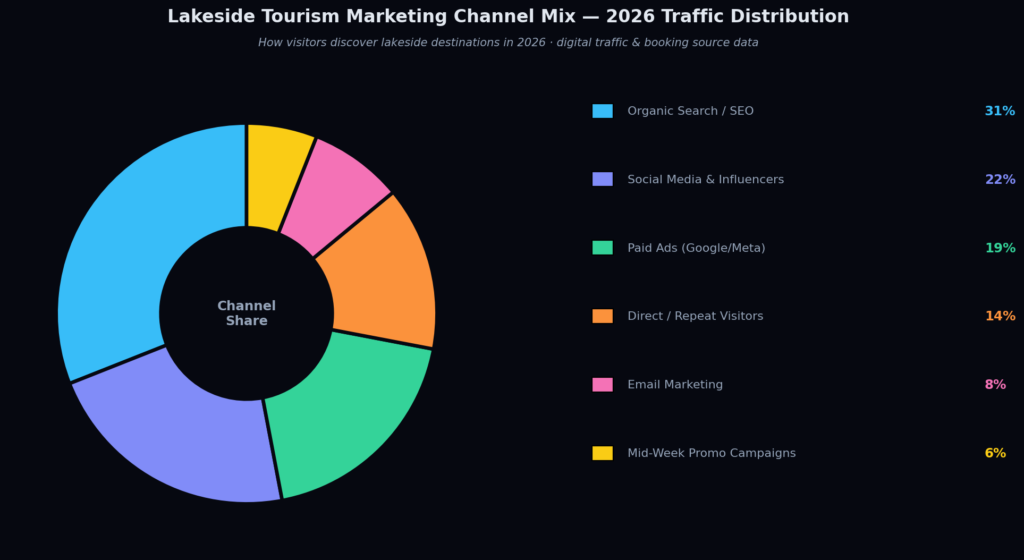This screenshot has width=1024, height=560.
Task: Click the yellow Mid-Week Promo legend swatch
Action: click(x=602, y=453)
